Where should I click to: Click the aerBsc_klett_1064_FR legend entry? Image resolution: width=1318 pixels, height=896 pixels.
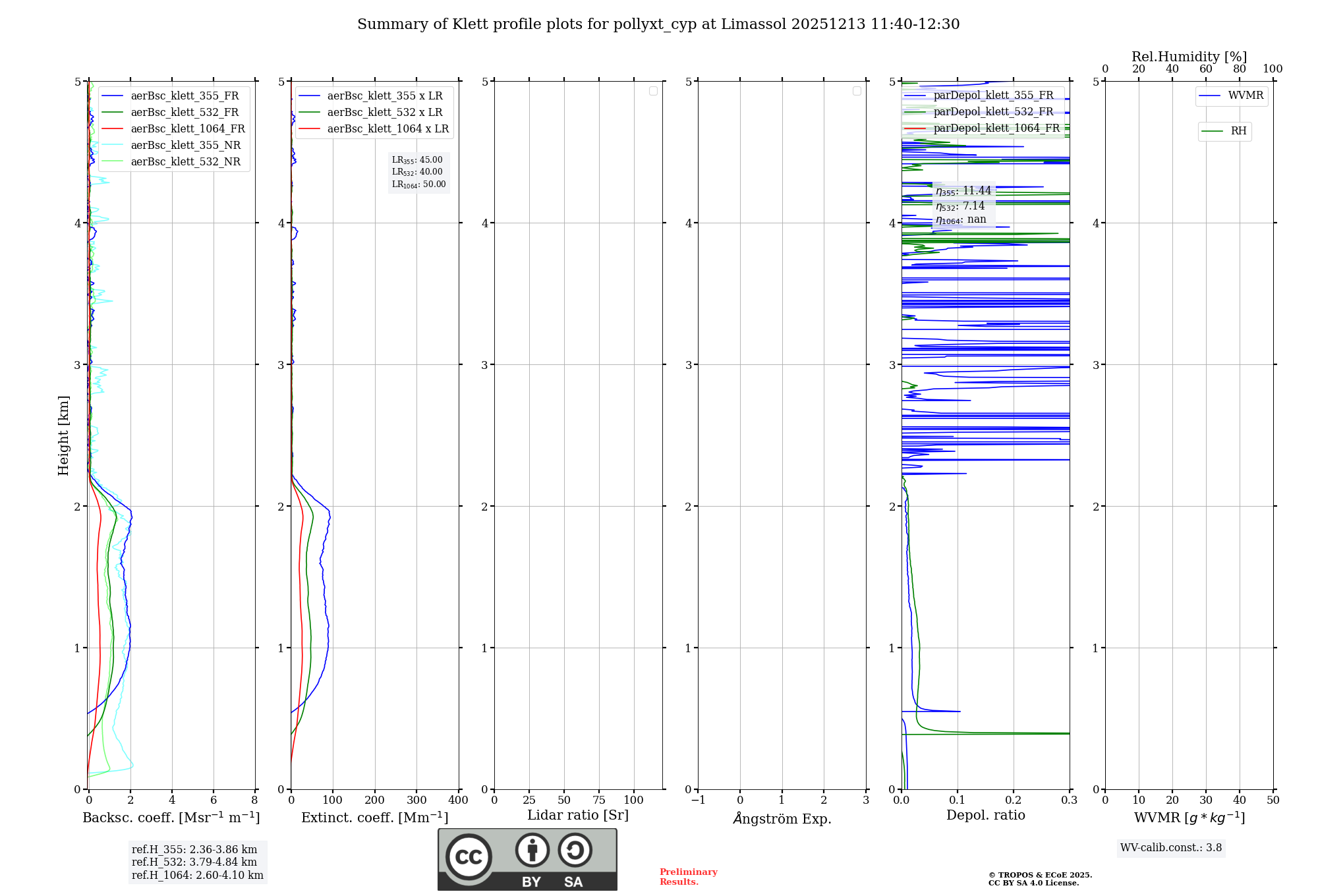point(187,129)
